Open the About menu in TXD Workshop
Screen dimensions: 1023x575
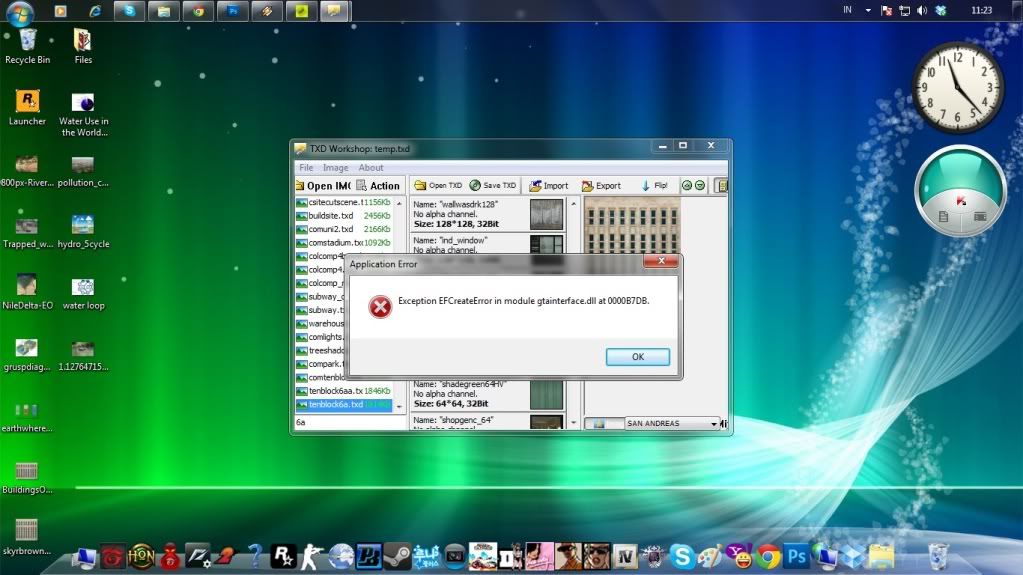[371, 168]
